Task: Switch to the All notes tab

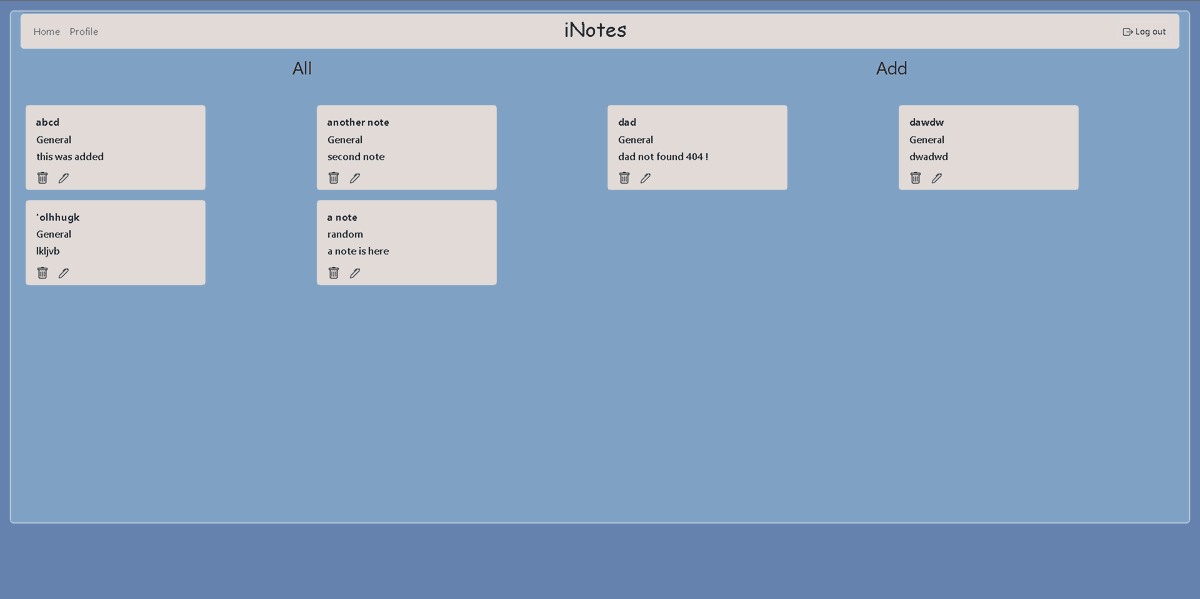Action: pyautogui.click(x=302, y=68)
